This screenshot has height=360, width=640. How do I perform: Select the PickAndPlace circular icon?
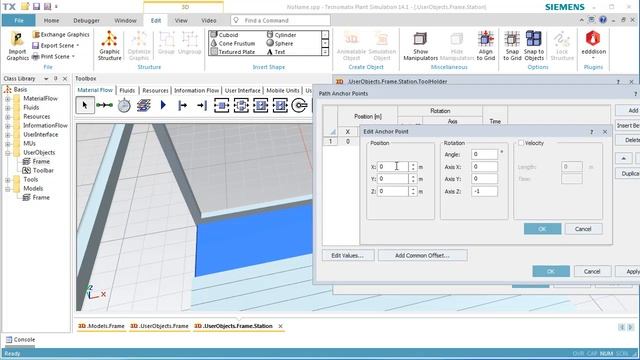coord(300,105)
